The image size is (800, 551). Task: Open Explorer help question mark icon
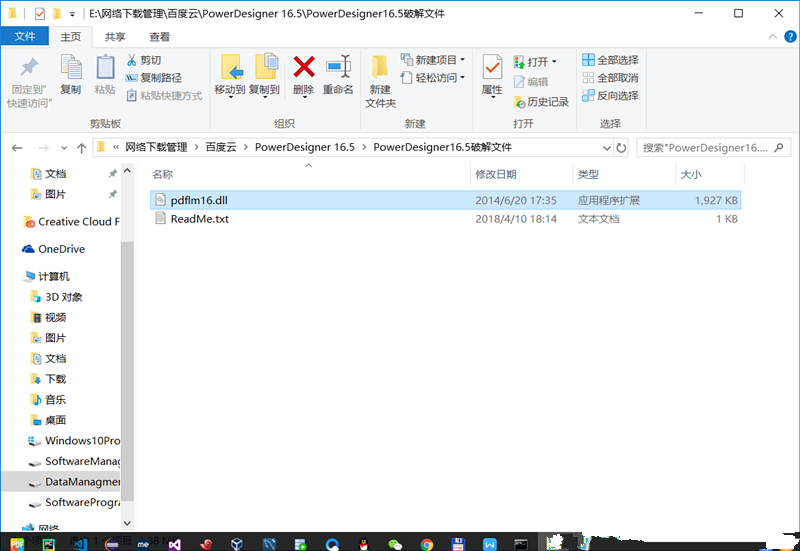(790, 37)
